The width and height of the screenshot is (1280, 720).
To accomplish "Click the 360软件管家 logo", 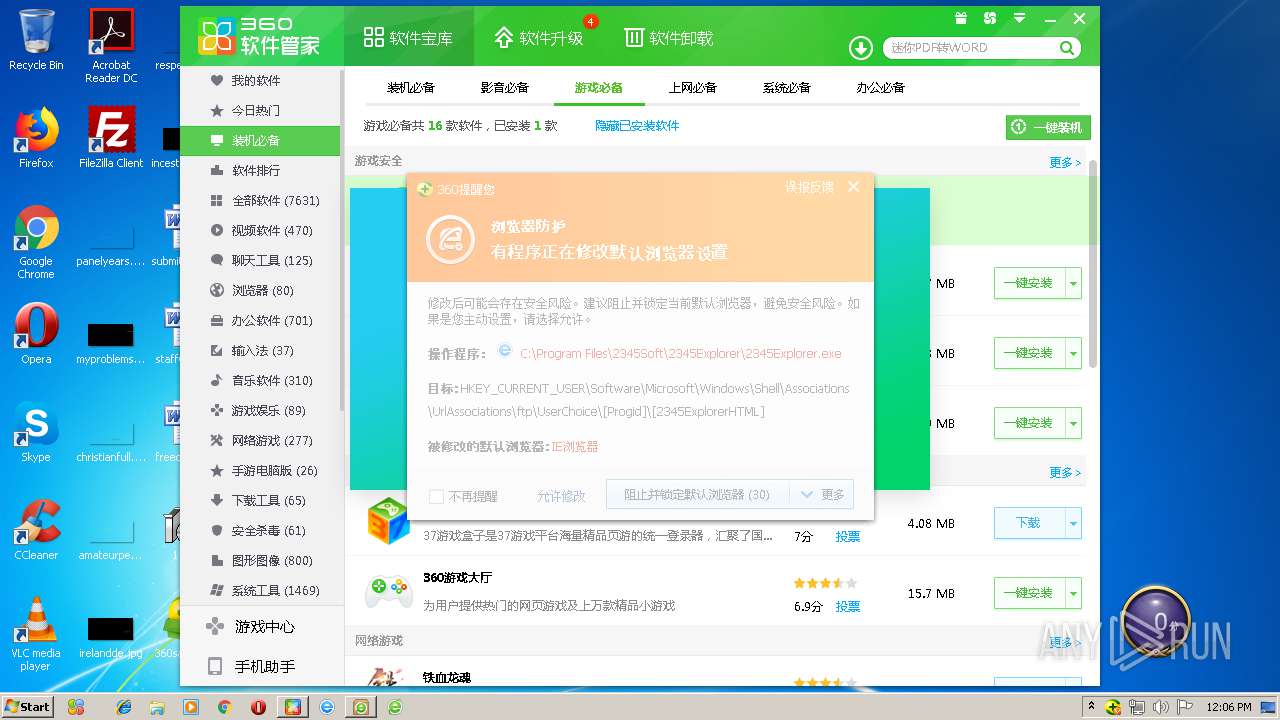I will (260, 36).
